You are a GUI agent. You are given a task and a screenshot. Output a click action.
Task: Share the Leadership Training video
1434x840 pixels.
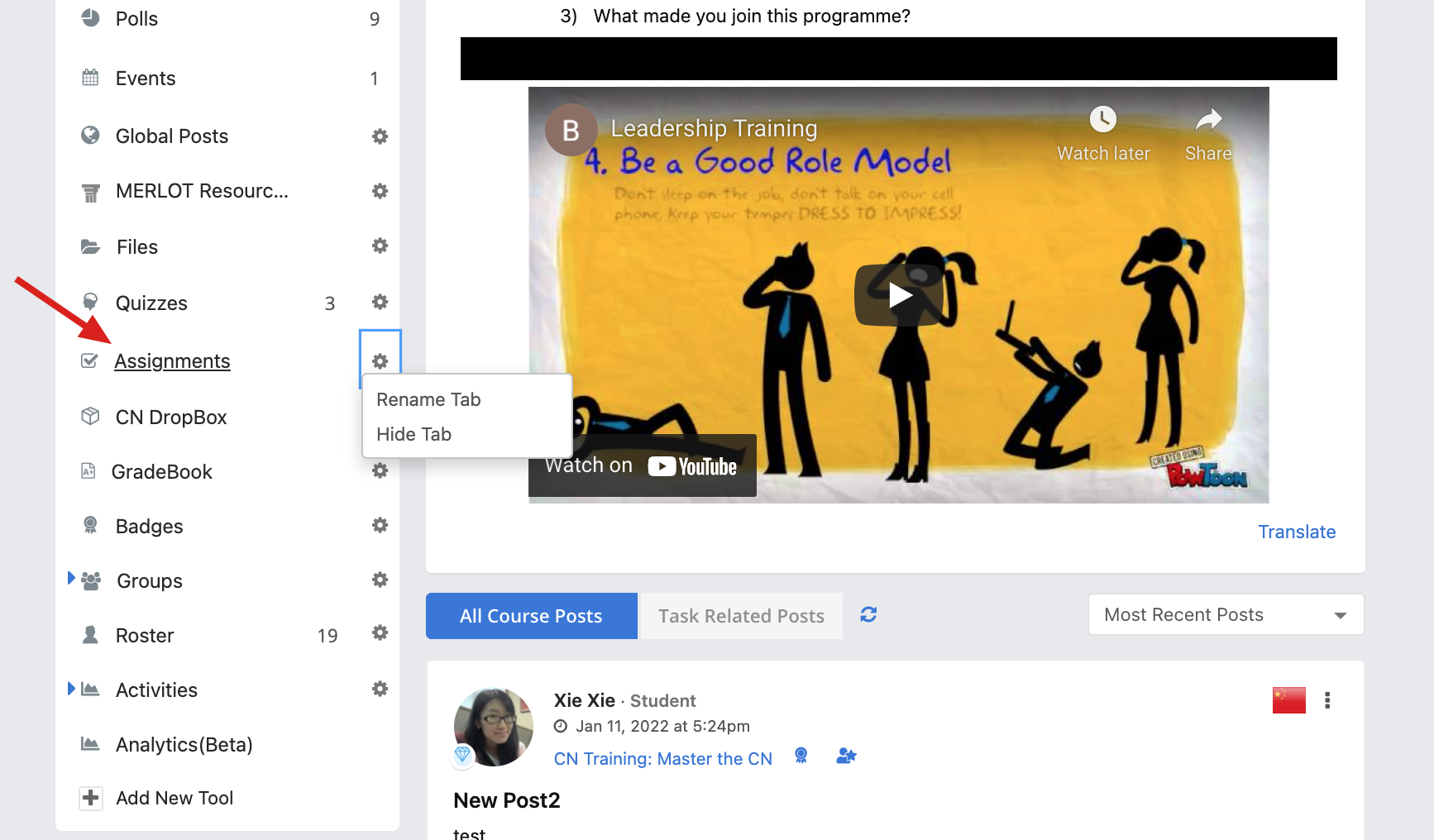1208,134
